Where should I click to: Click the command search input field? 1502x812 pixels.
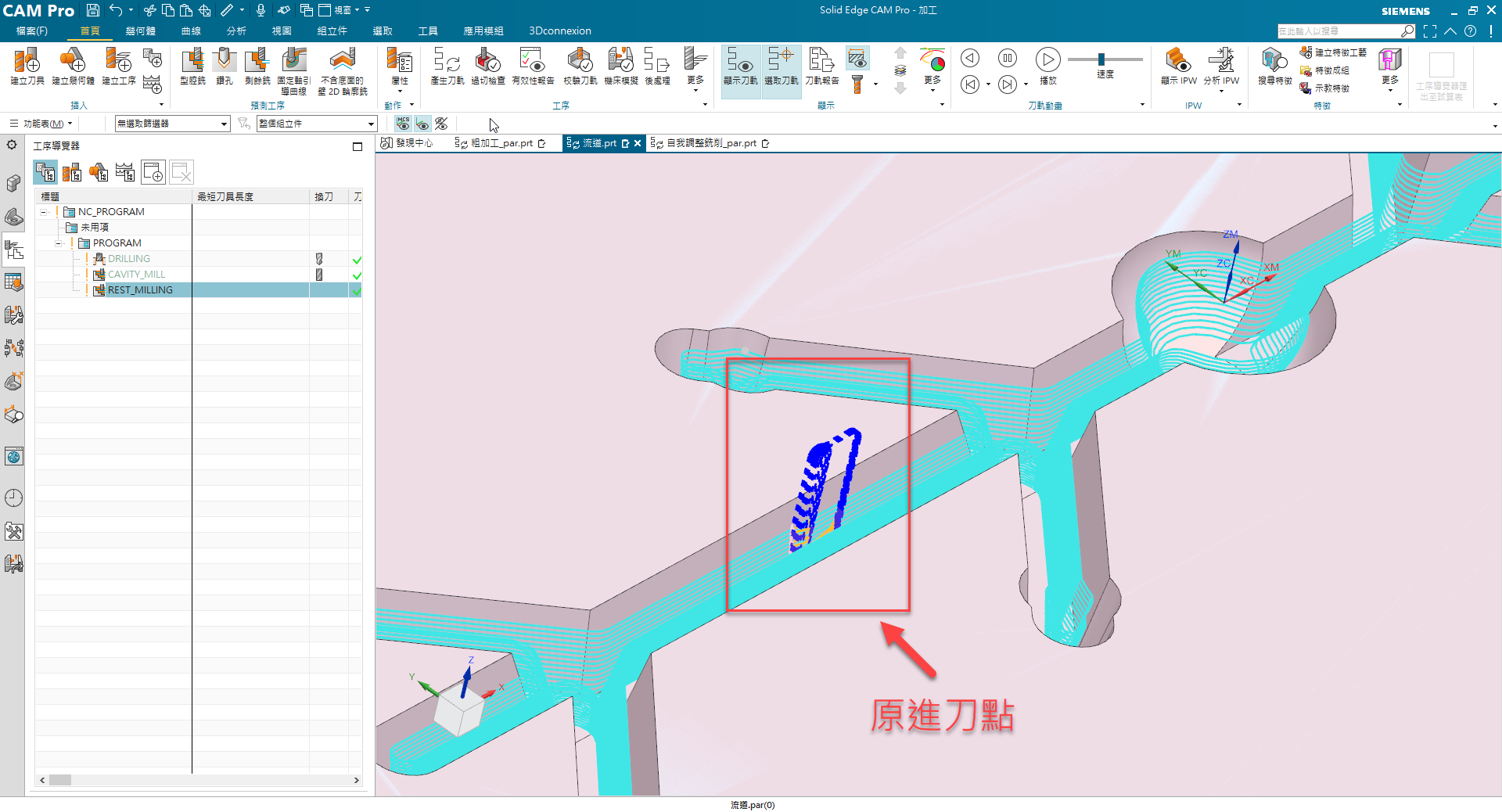1339,31
